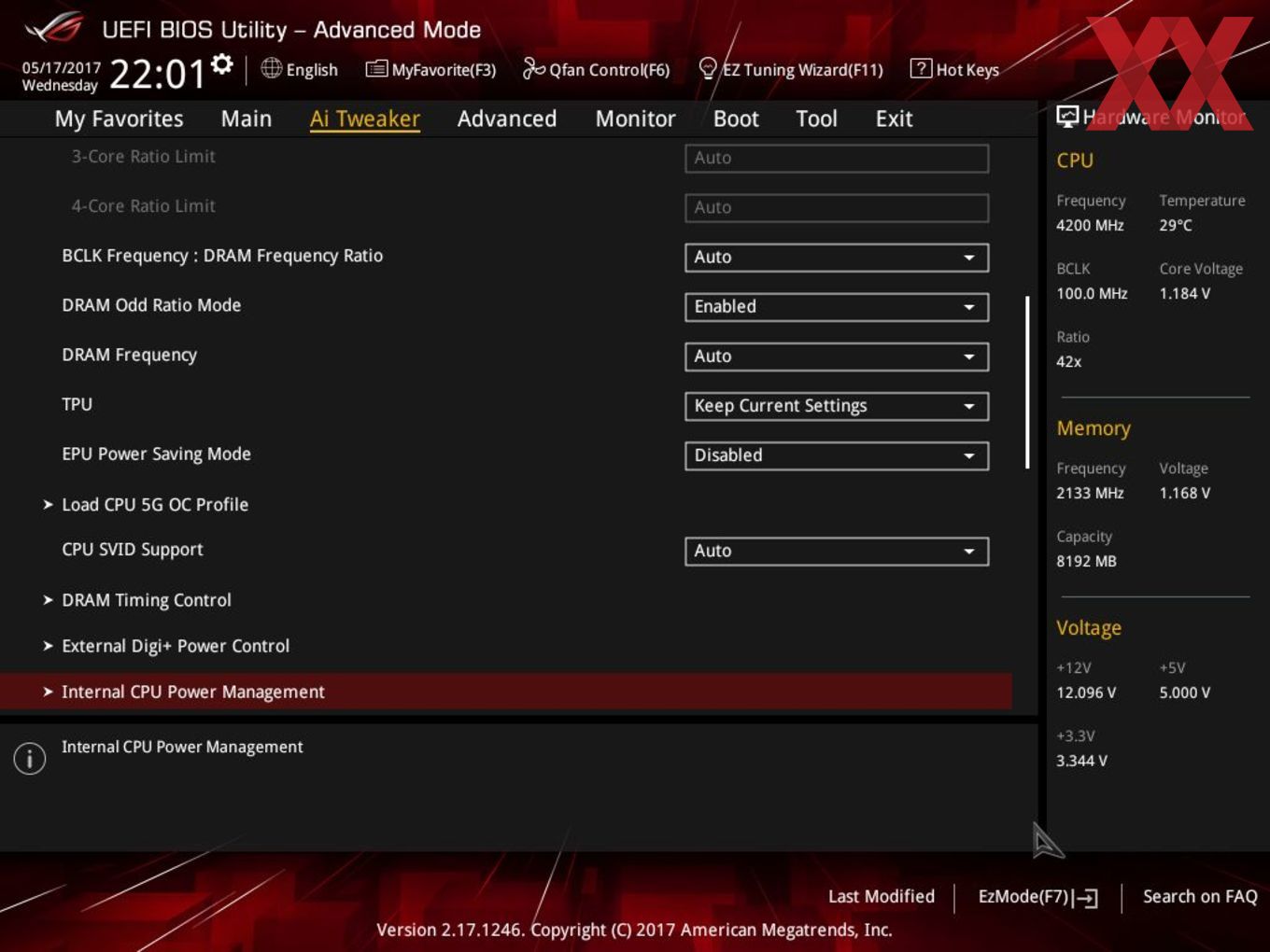Screen dimensions: 1270x952
Task: Open the CPU SVID Support dropdown
Action: (x=837, y=552)
